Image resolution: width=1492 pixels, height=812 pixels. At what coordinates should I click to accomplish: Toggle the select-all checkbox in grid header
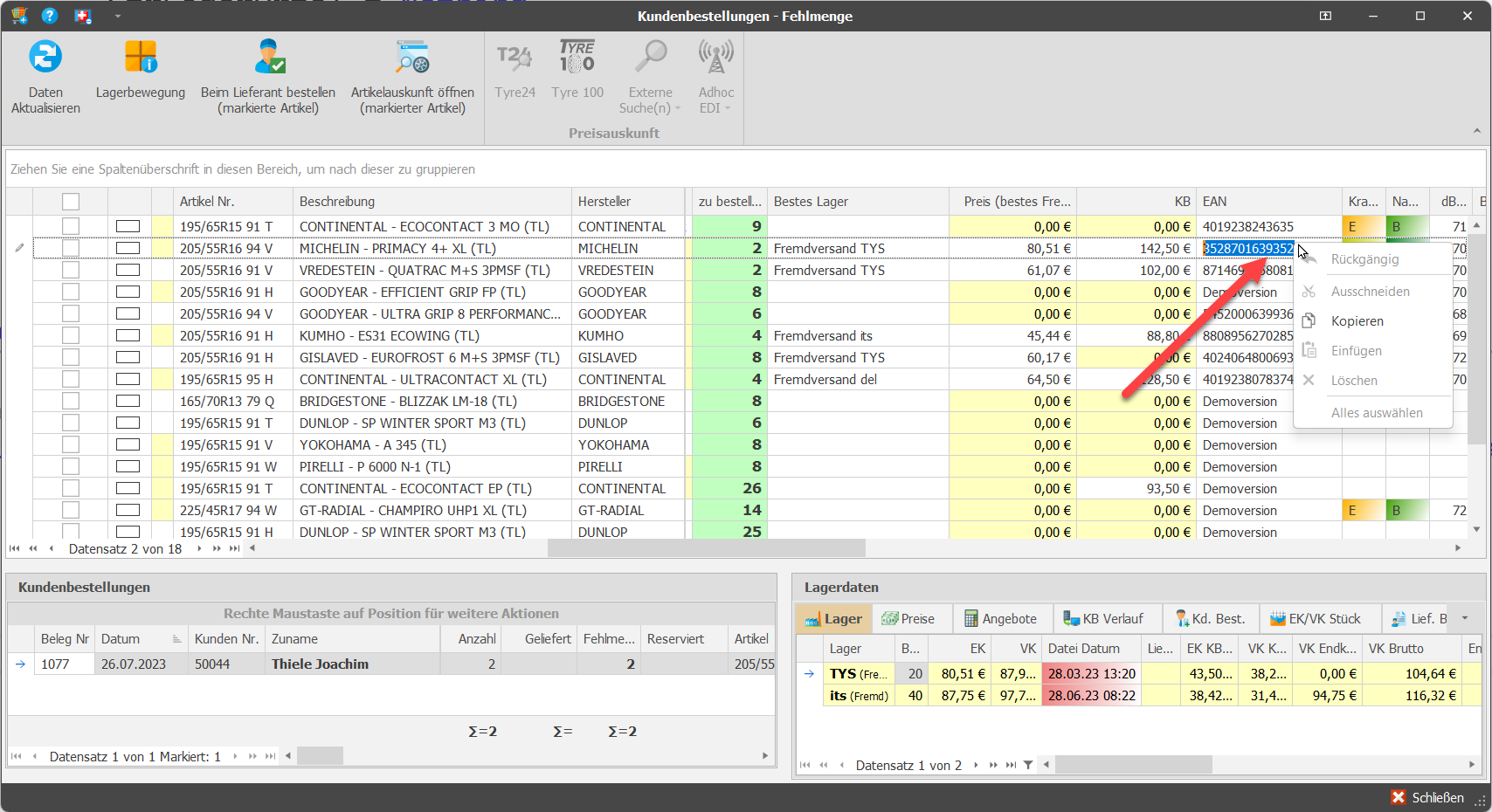[71, 202]
